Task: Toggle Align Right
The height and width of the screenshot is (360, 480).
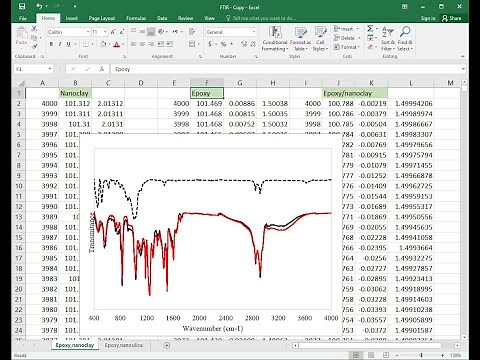Action: coord(151,44)
